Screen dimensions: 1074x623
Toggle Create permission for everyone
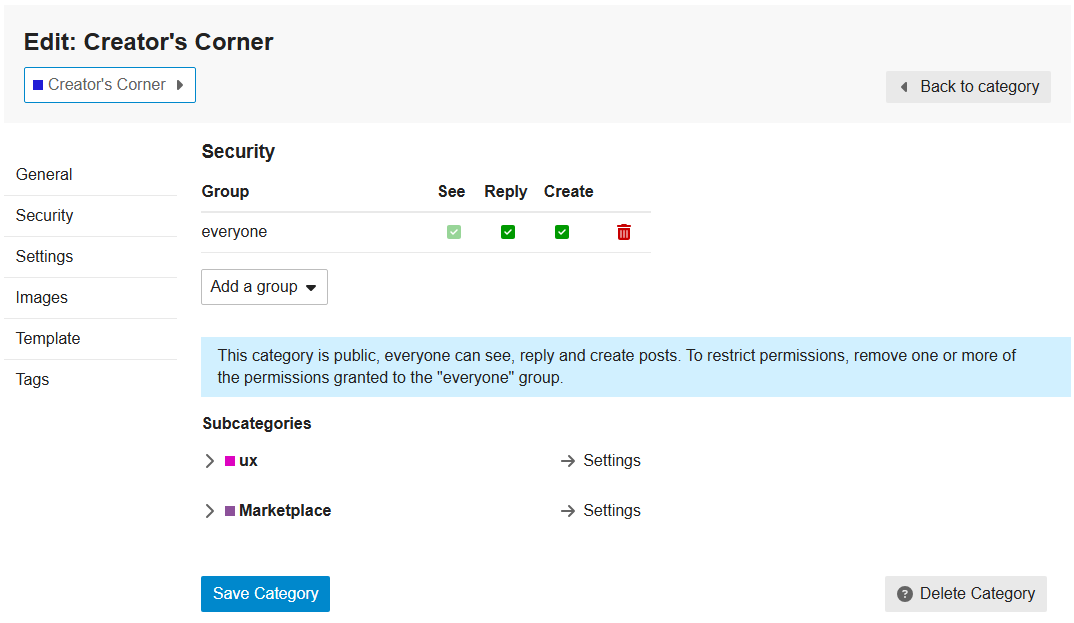click(562, 232)
